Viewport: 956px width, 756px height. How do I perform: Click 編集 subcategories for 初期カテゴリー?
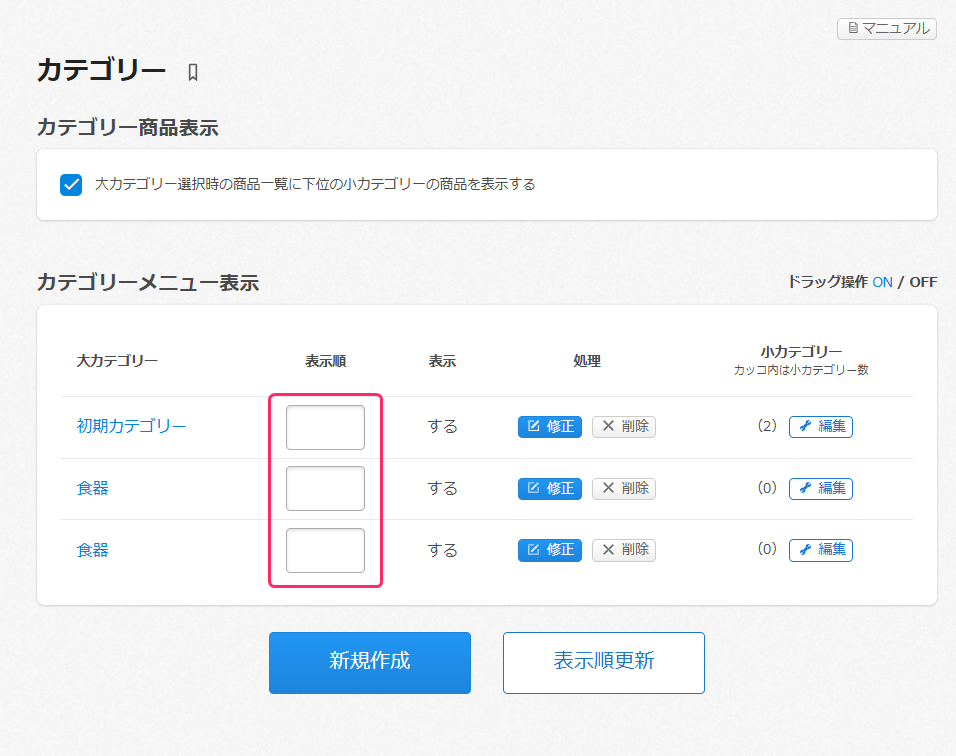[820, 427]
